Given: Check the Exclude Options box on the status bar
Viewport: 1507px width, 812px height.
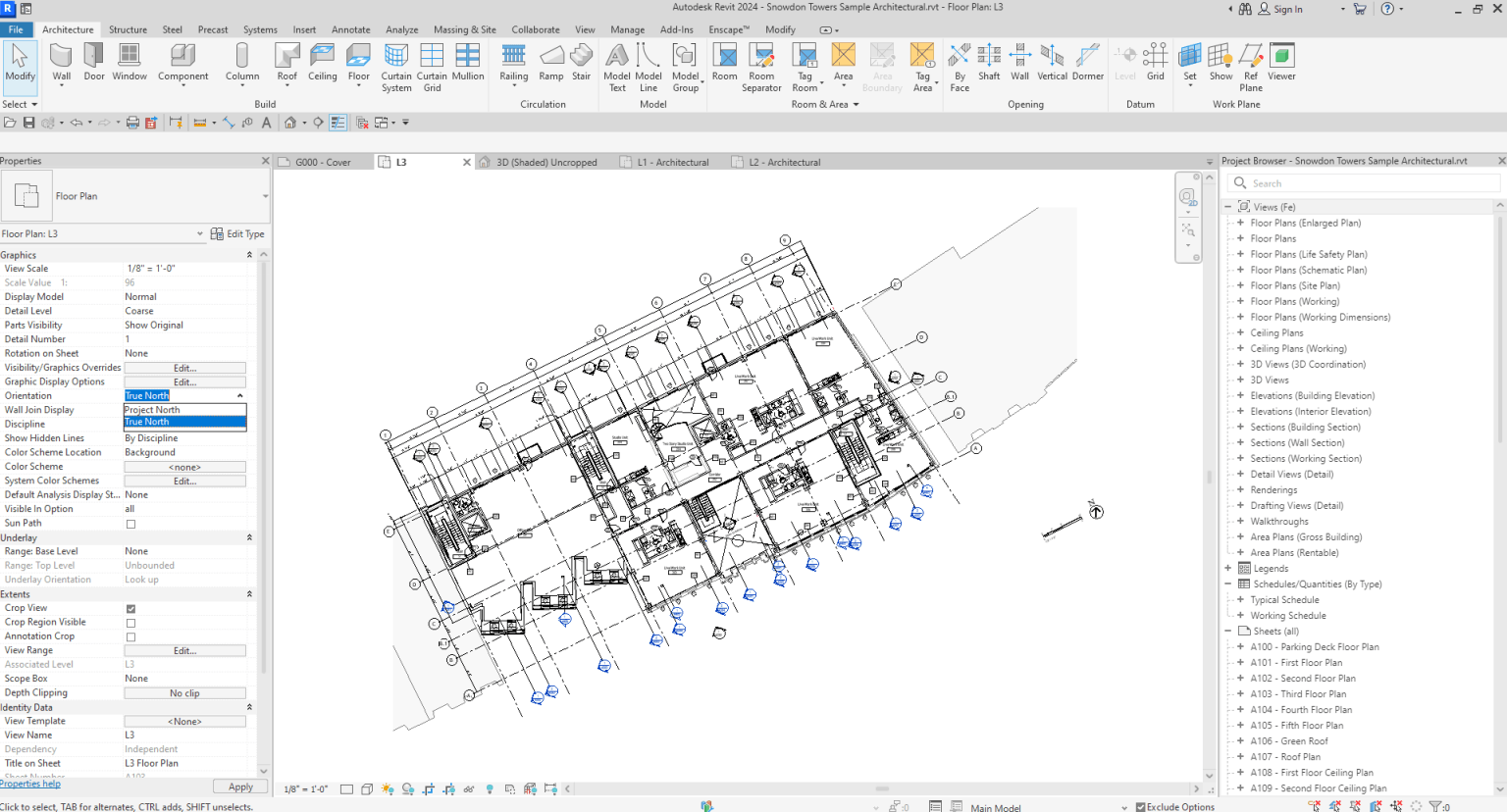Looking at the screenshot, I should click(x=1140, y=806).
